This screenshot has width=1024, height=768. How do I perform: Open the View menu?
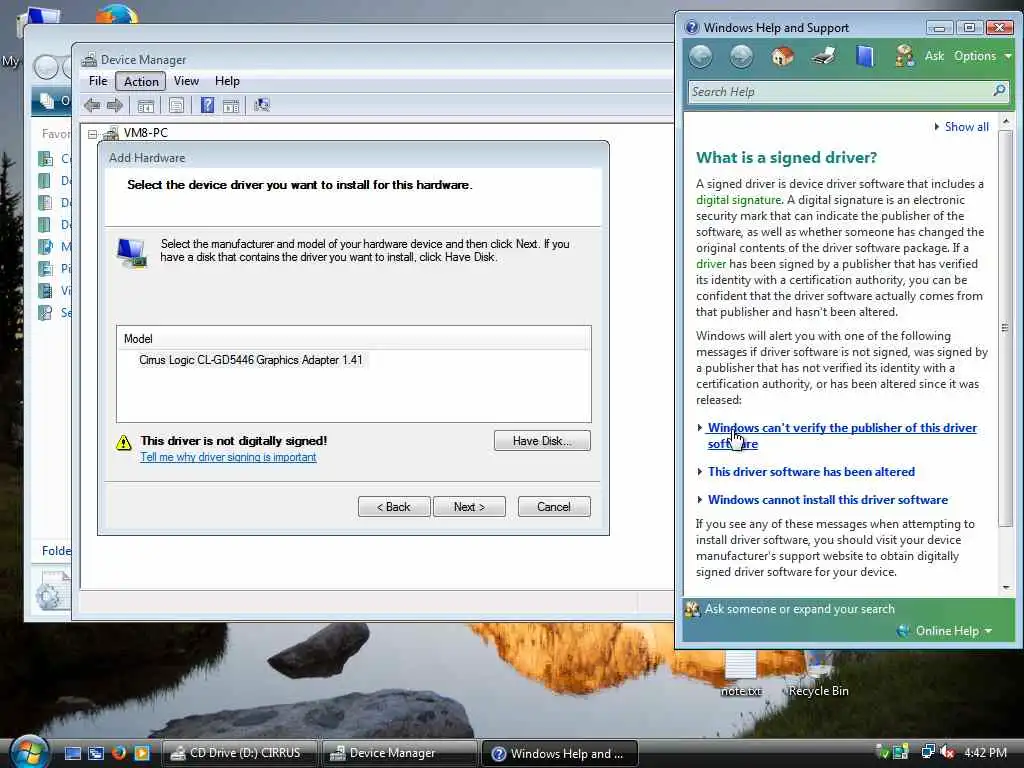[186, 81]
